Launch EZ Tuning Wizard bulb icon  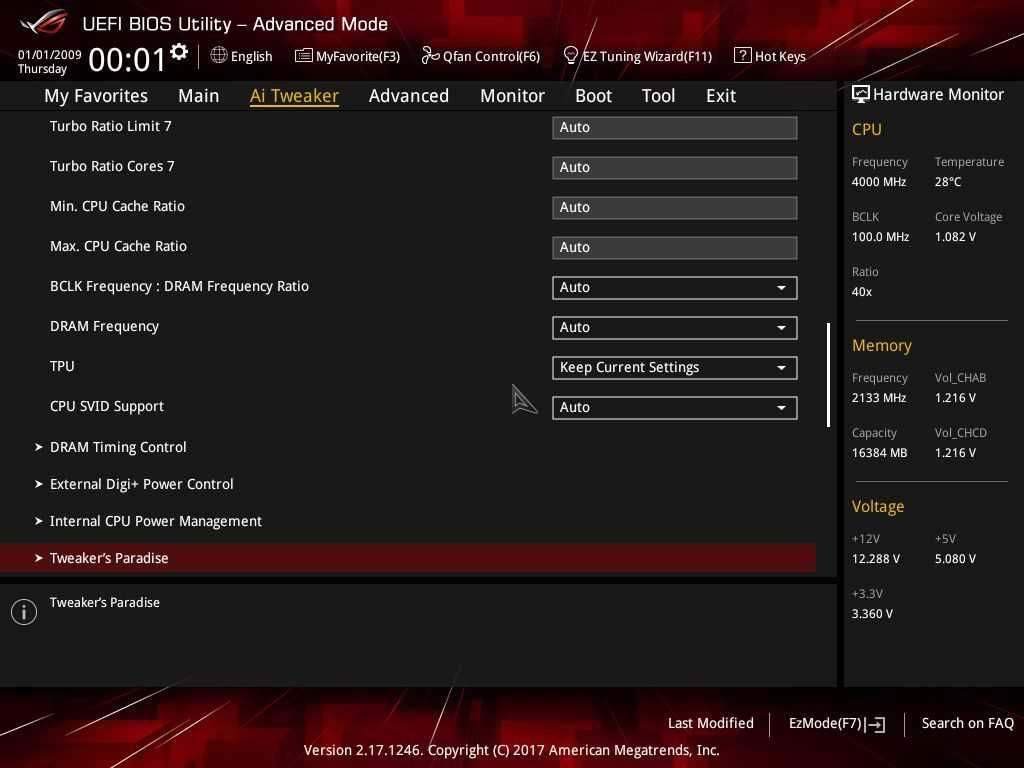click(571, 56)
